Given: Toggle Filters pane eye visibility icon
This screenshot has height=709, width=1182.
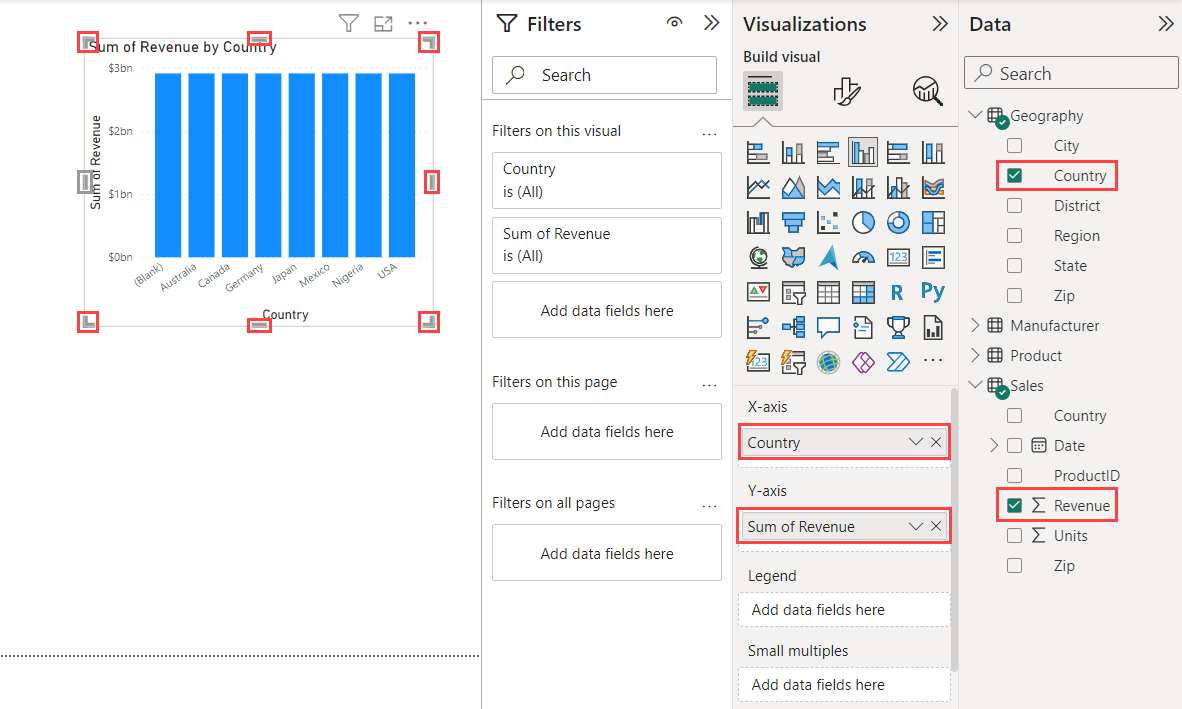Looking at the screenshot, I should pyautogui.click(x=675, y=23).
